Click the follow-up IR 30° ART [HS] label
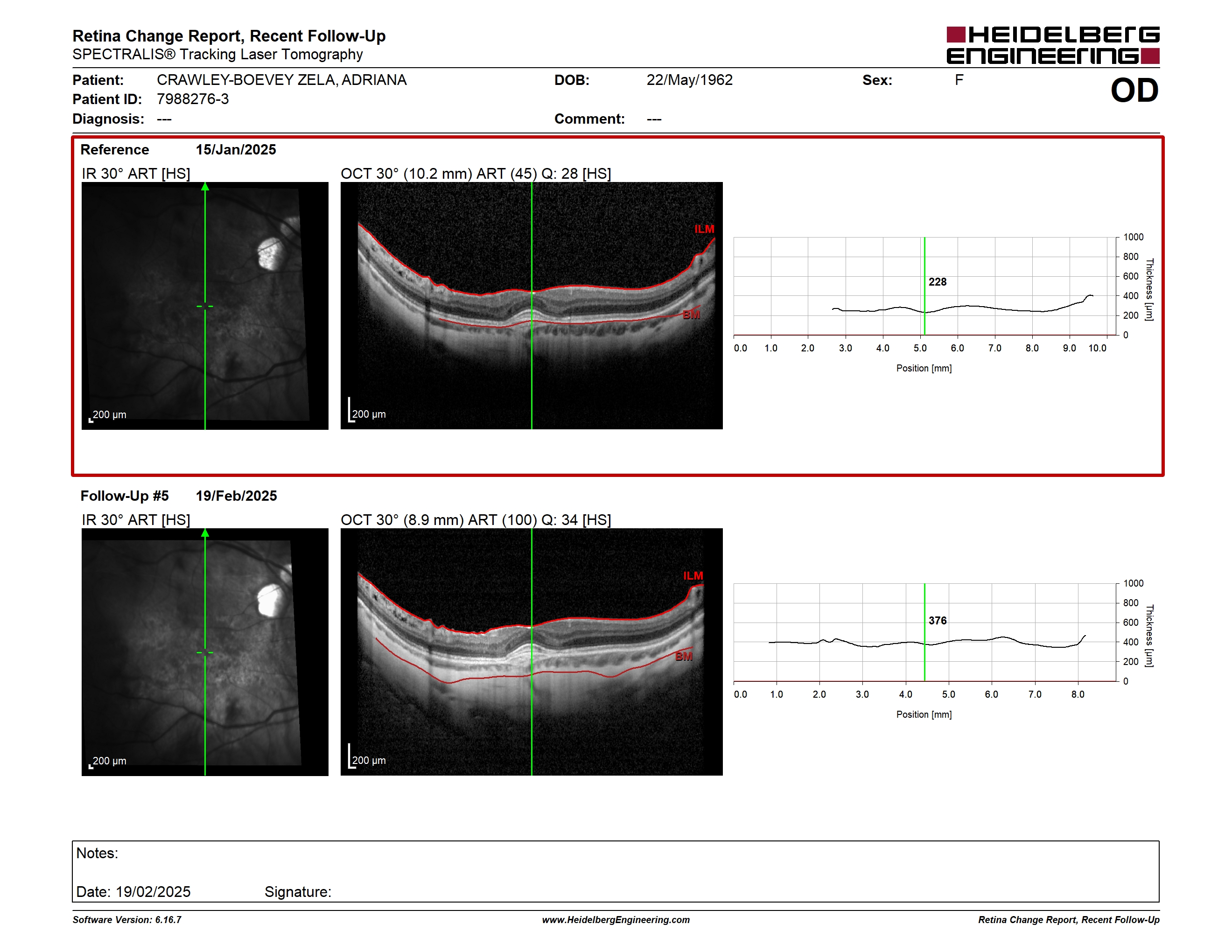The image size is (1232, 952). click(x=136, y=520)
